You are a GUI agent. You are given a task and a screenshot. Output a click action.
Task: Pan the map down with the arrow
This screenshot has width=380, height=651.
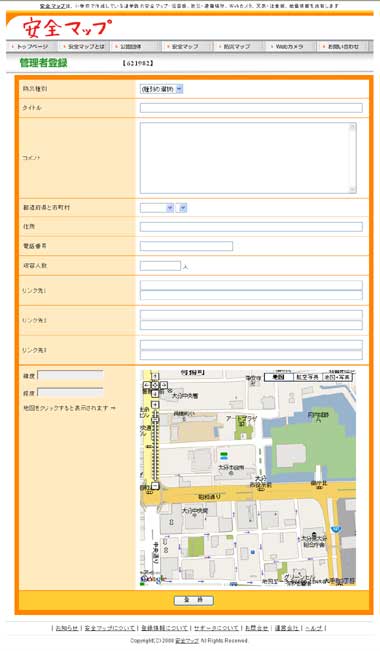[155, 394]
